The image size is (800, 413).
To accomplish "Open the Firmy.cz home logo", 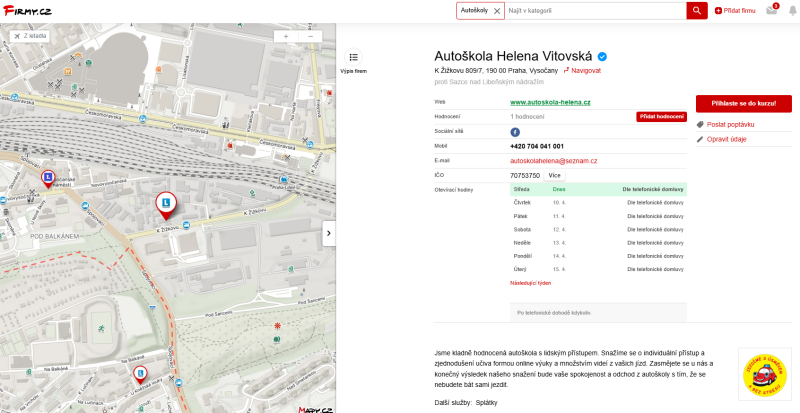I will pos(27,10).
